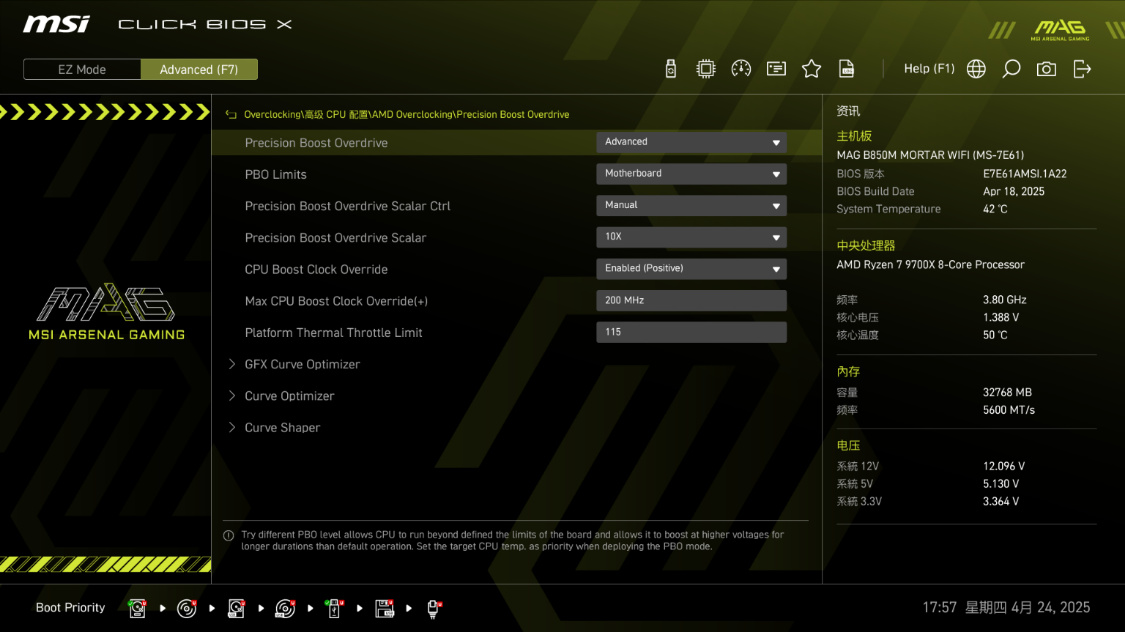
Task: Click the info circle icon beside help text
Action: pyautogui.click(x=229, y=535)
